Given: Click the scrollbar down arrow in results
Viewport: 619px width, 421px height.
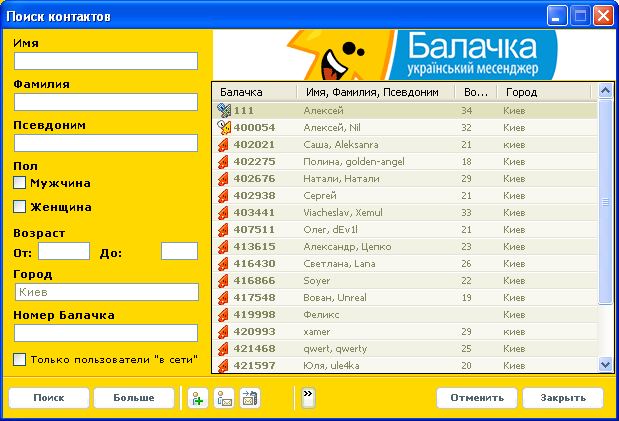Looking at the screenshot, I should (x=605, y=365).
